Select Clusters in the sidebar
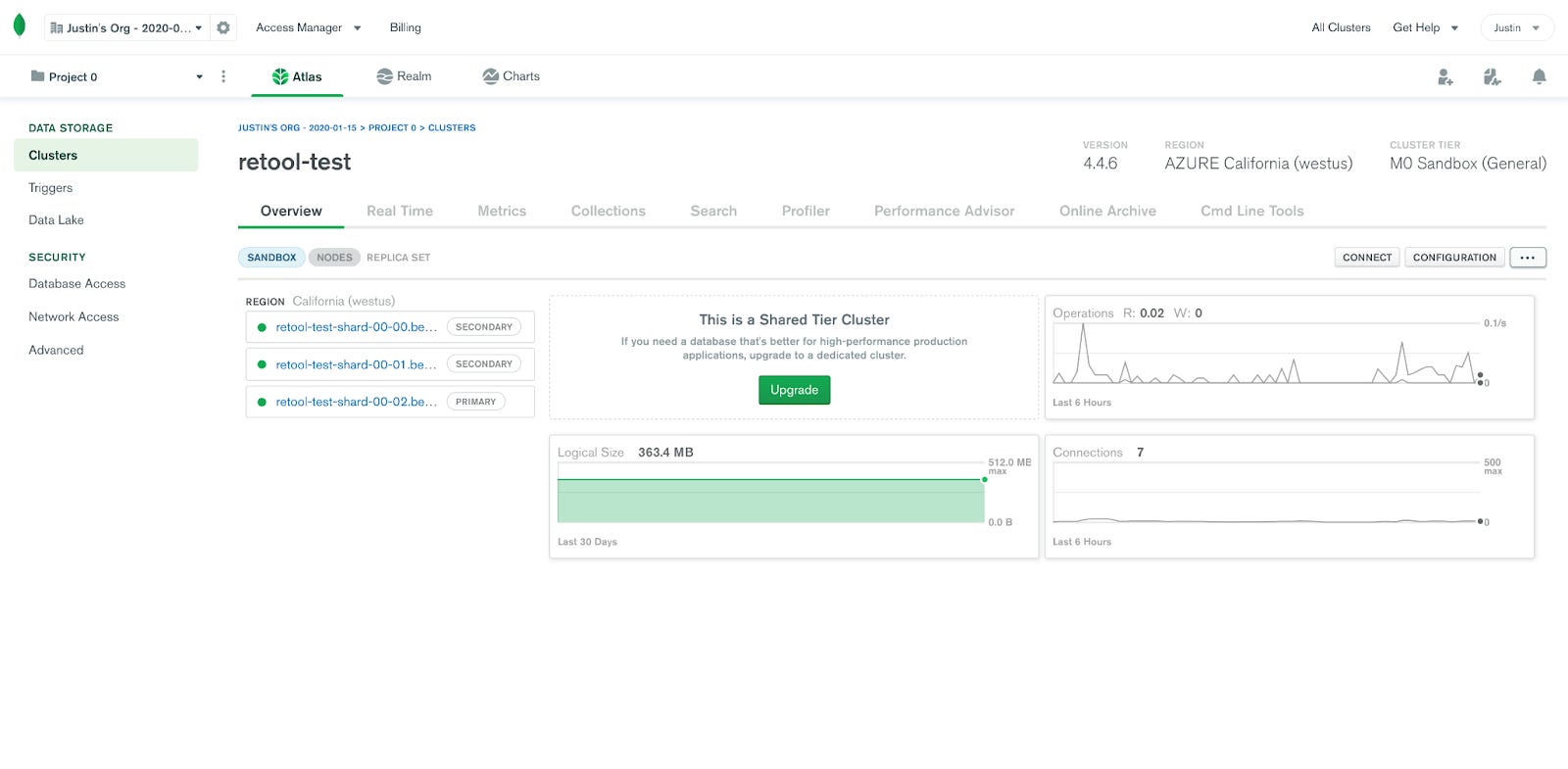Screen dimensions: 1568x769 point(106,155)
